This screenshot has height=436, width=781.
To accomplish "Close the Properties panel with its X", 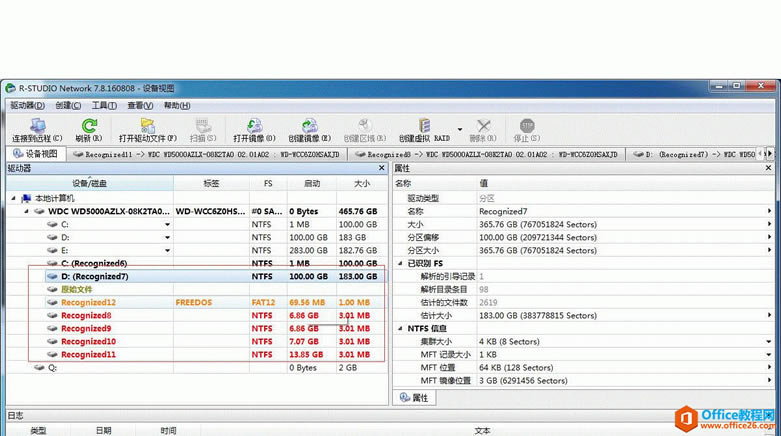I will (x=769, y=168).
